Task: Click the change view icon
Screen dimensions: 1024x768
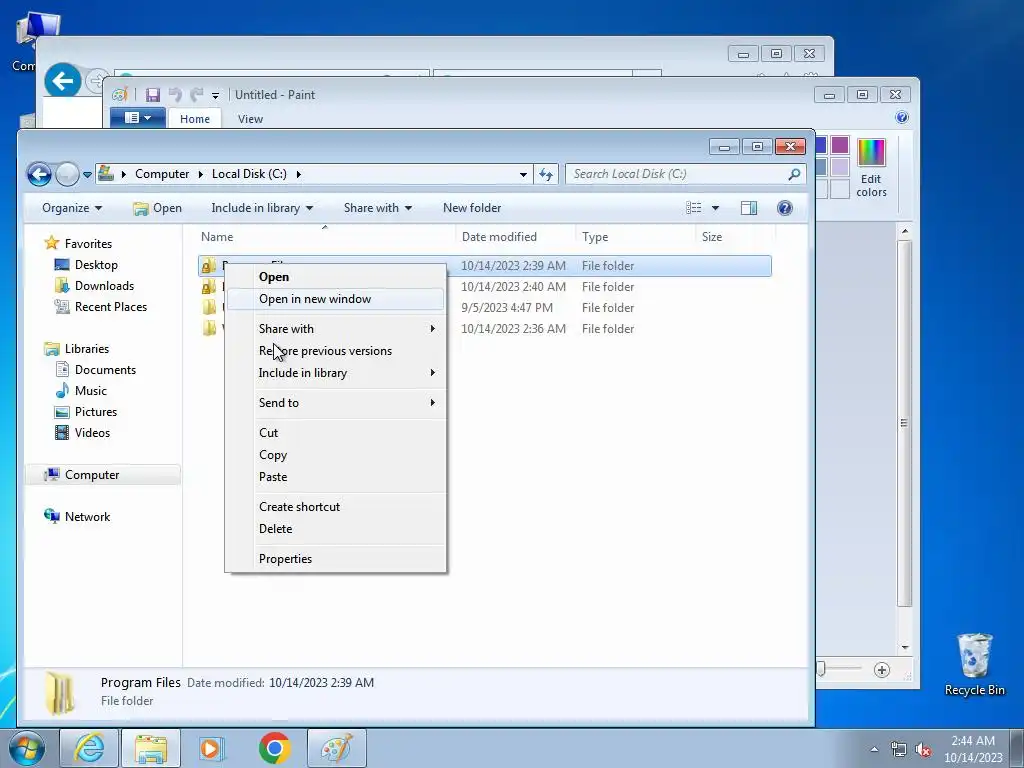Action: [x=694, y=208]
